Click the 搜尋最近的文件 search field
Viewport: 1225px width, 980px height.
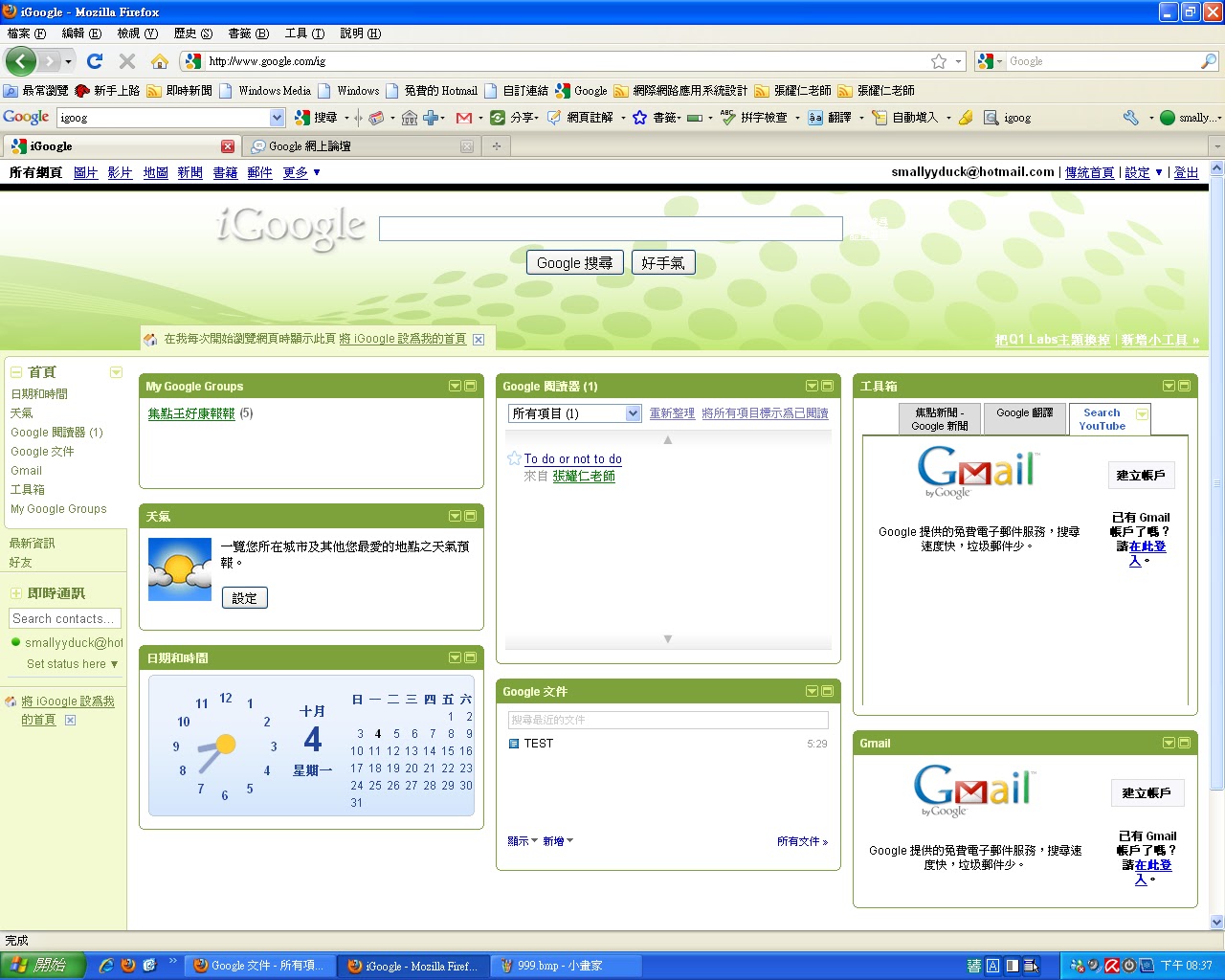pos(668,720)
